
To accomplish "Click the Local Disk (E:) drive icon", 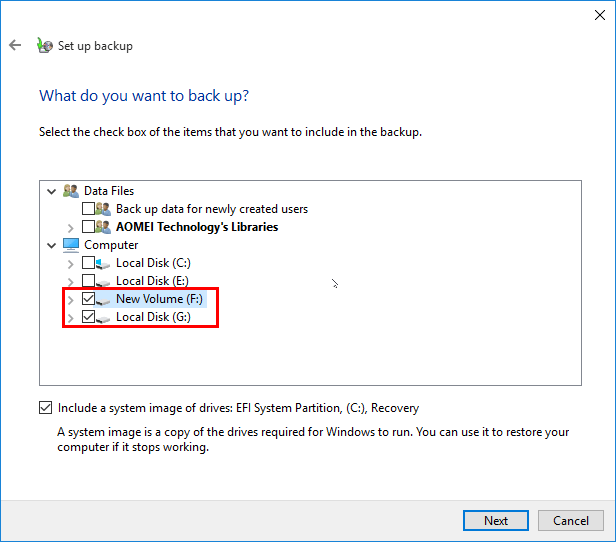I will (104, 281).
